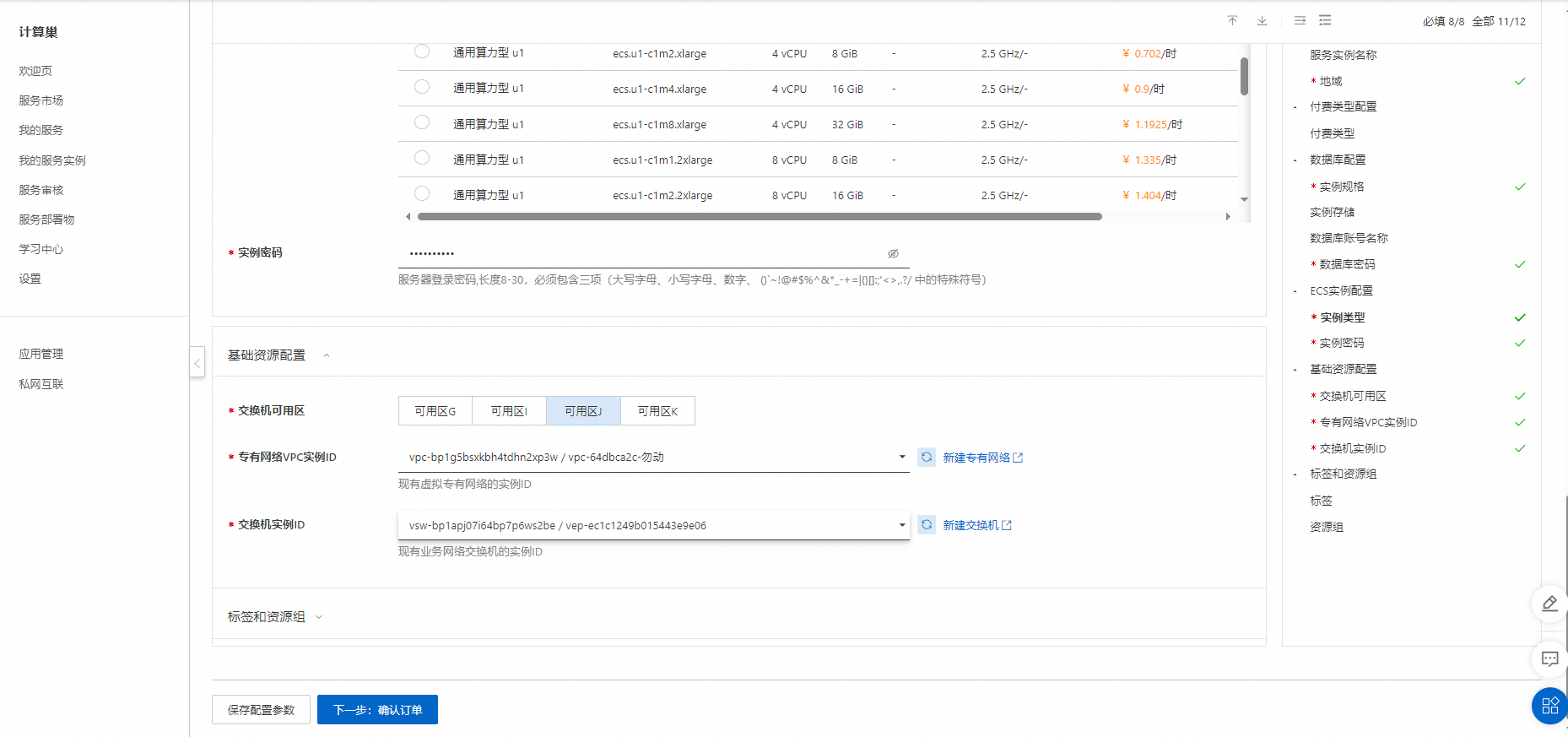Image resolution: width=1568 pixels, height=737 pixels.
Task: Collapse 数据库配置 in the outline
Action: (1295, 160)
